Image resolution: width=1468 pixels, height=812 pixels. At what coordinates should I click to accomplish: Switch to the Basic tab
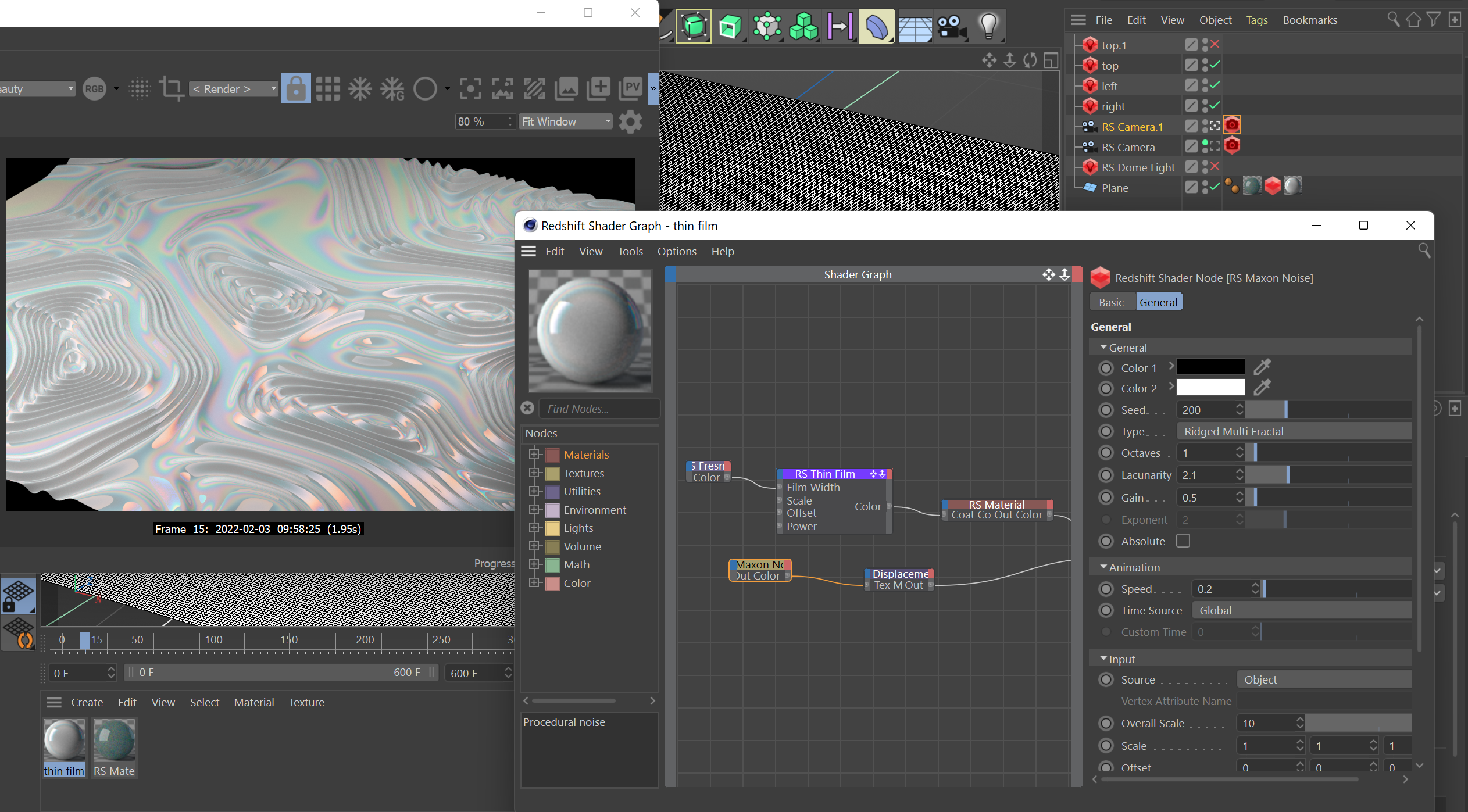point(1111,302)
